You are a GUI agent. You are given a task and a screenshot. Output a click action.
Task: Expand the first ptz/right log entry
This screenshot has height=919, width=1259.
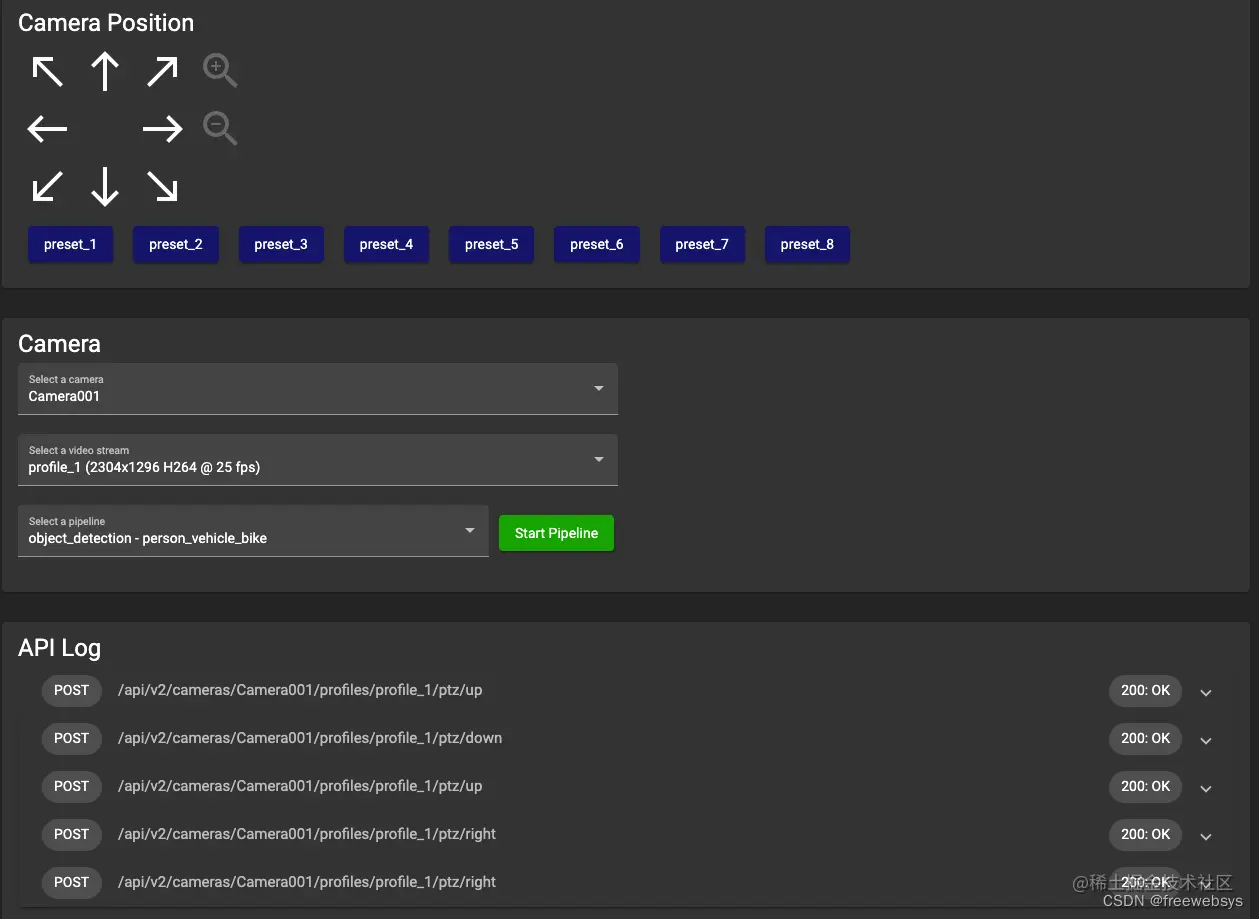[1206, 836]
